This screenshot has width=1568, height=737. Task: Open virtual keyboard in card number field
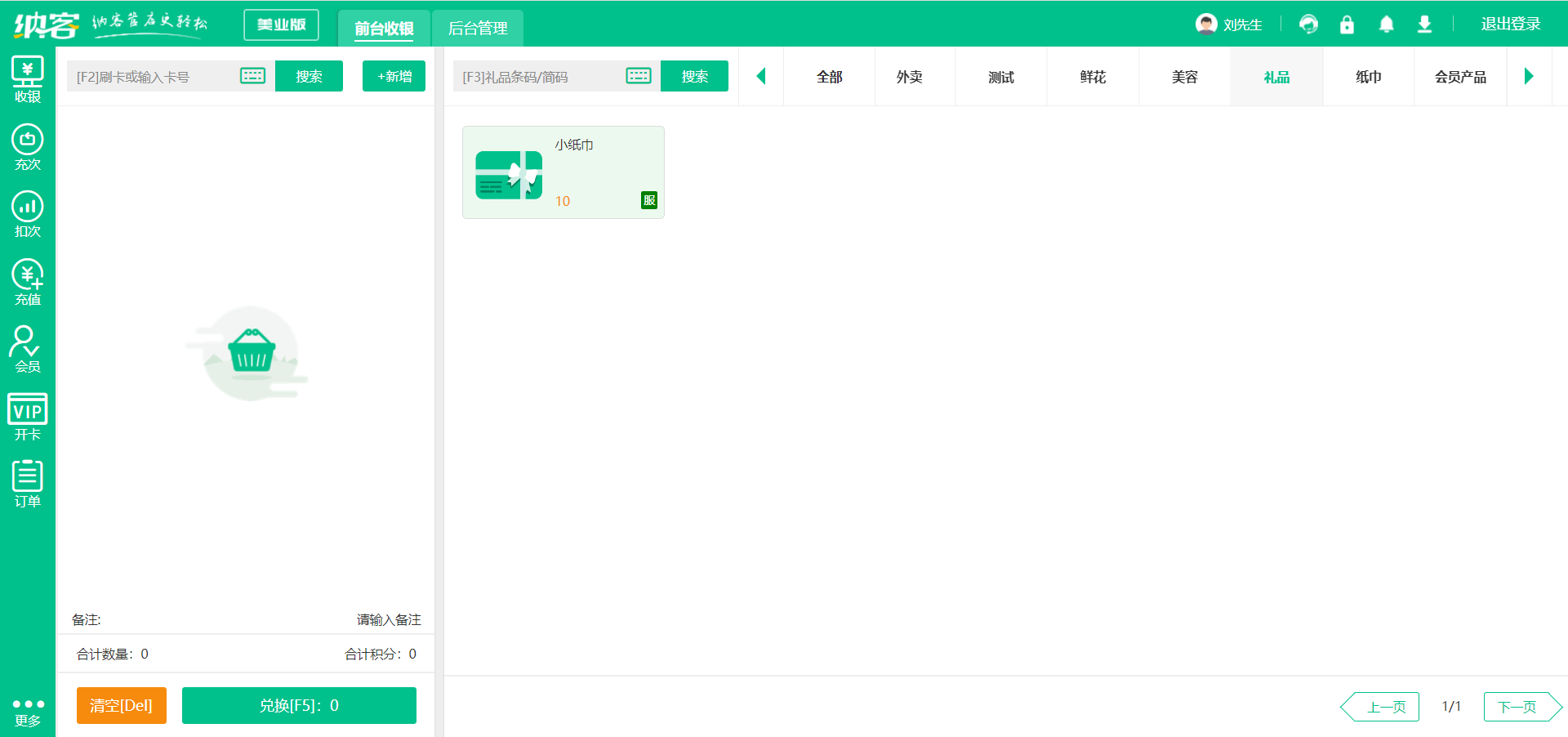coord(252,76)
